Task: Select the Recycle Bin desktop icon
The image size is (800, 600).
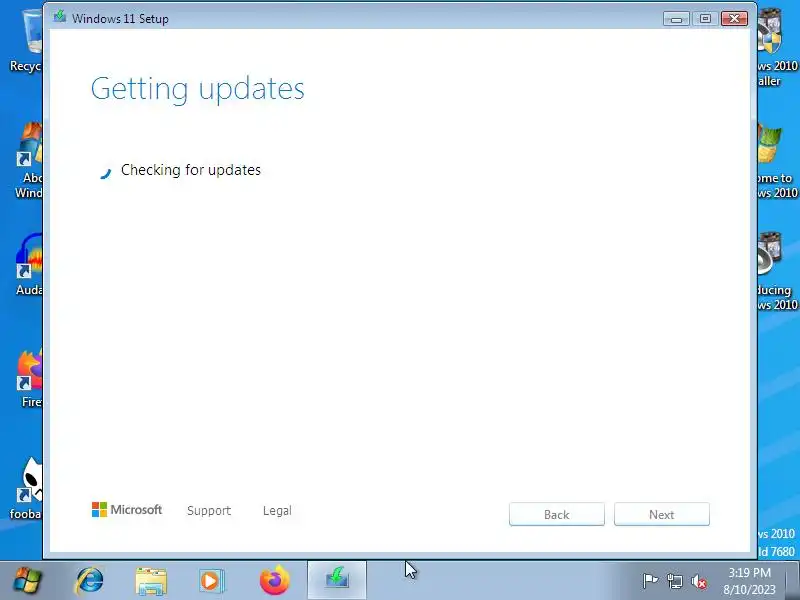Action: (27, 42)
